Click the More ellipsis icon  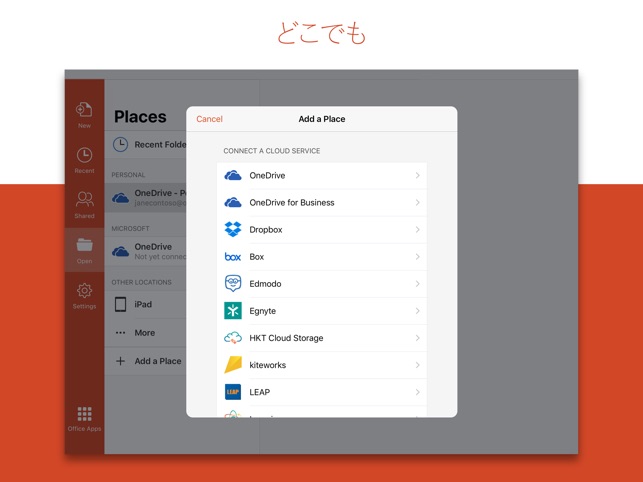coord(121,333)
